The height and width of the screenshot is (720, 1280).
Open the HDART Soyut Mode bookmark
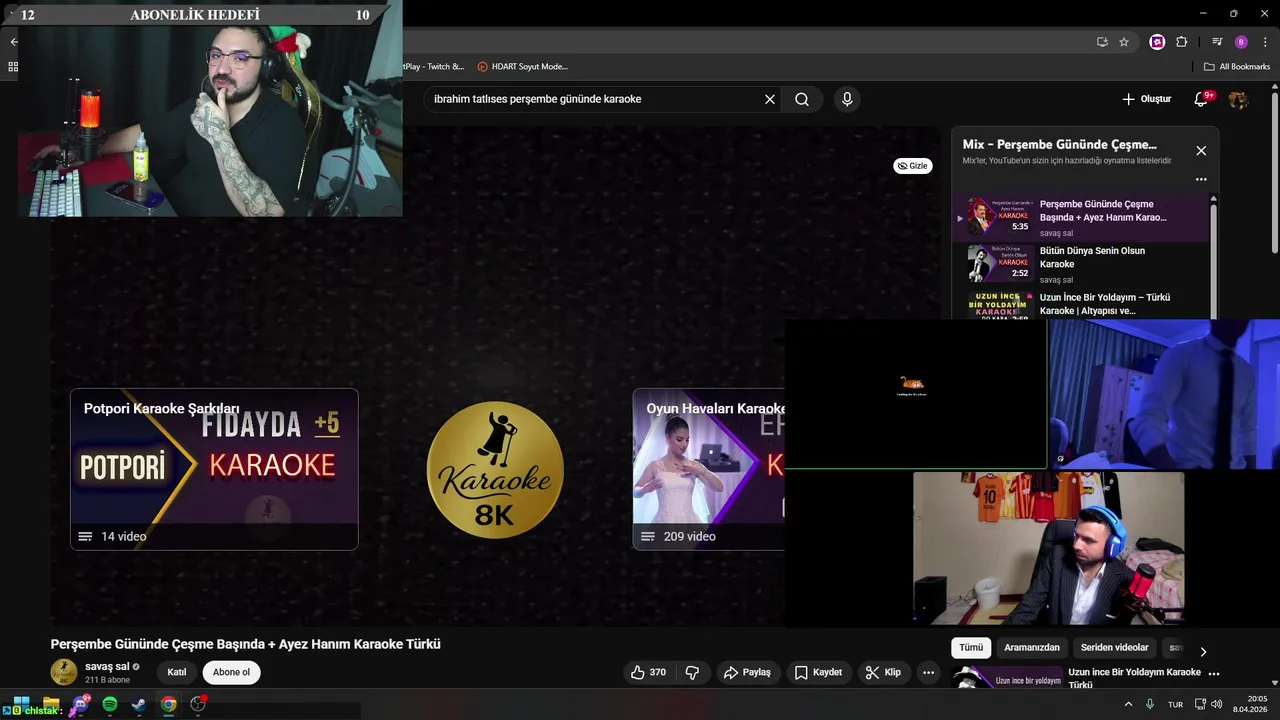[522, 67]
